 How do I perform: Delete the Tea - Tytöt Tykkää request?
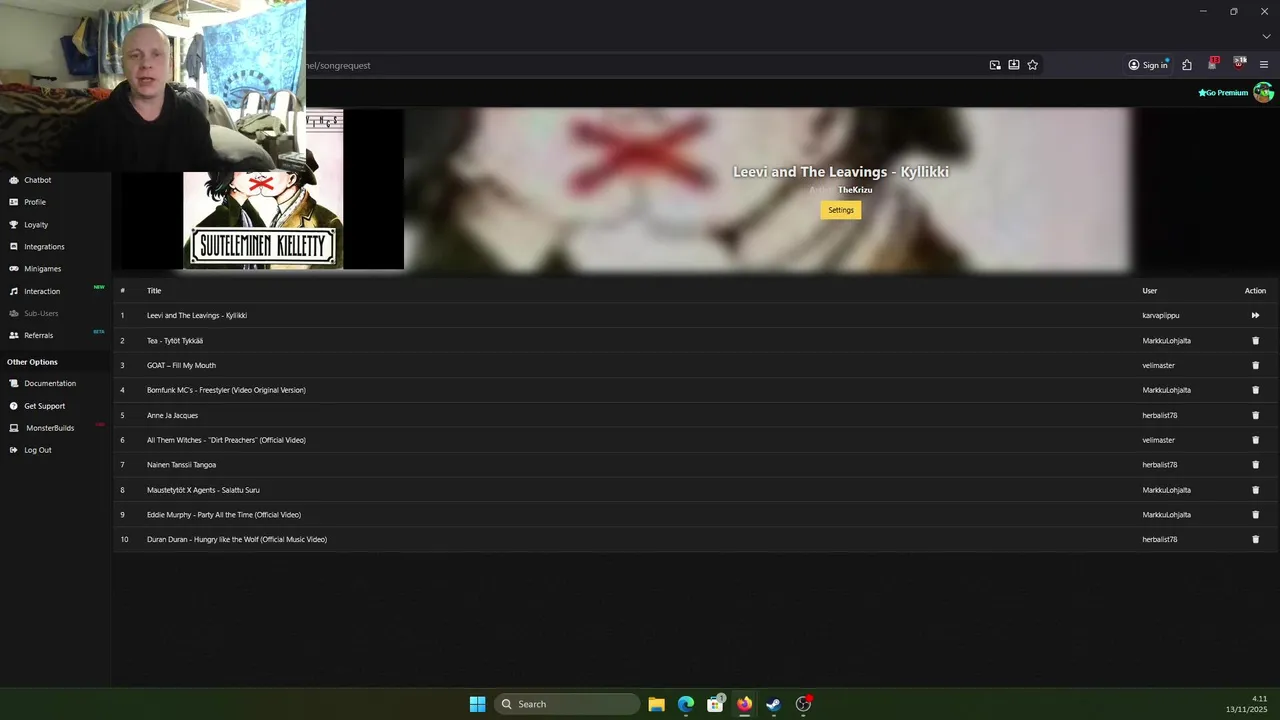coord(1256,341)
